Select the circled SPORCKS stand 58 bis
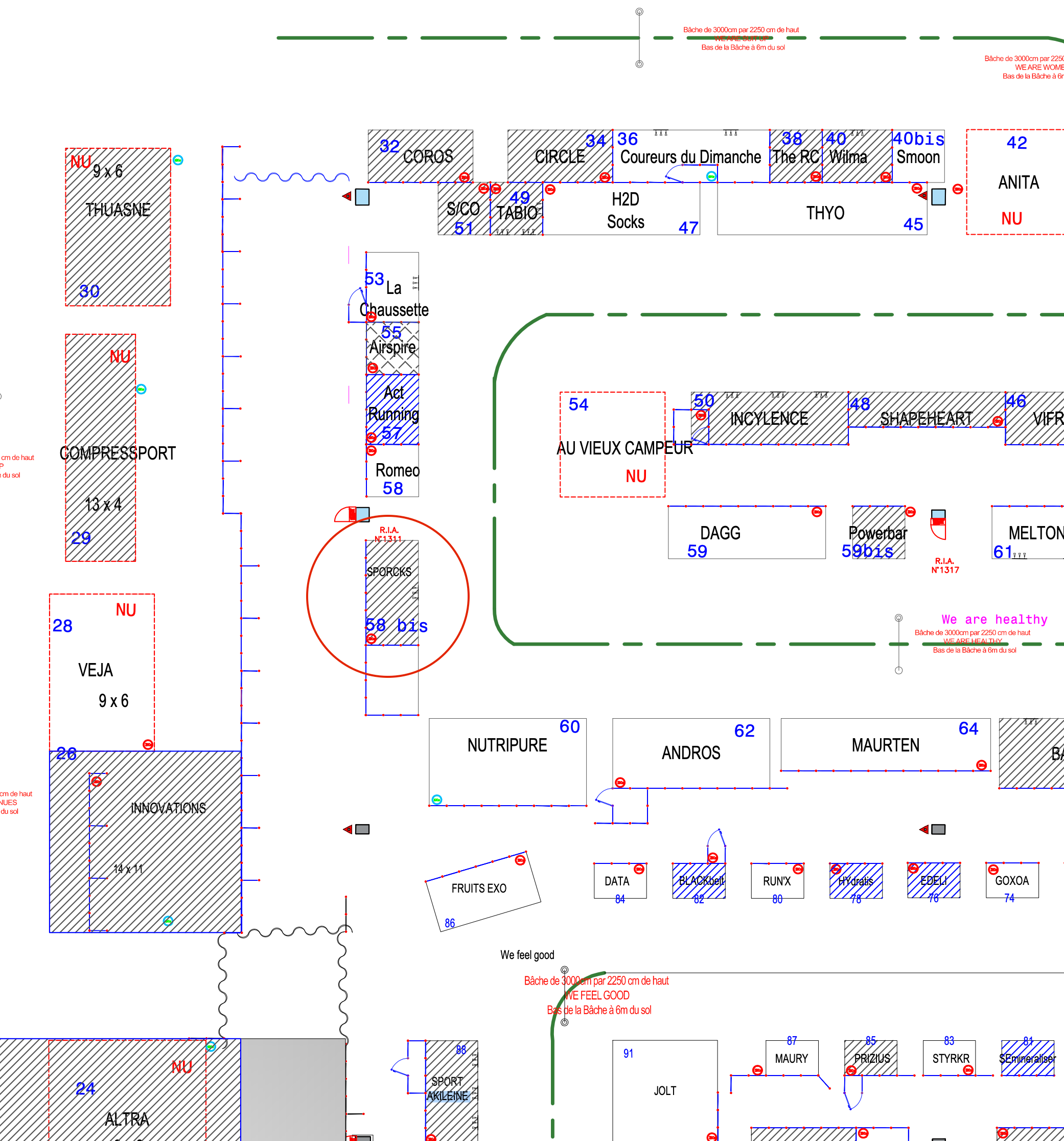Screen dimensions: 1064x1141 392,594
